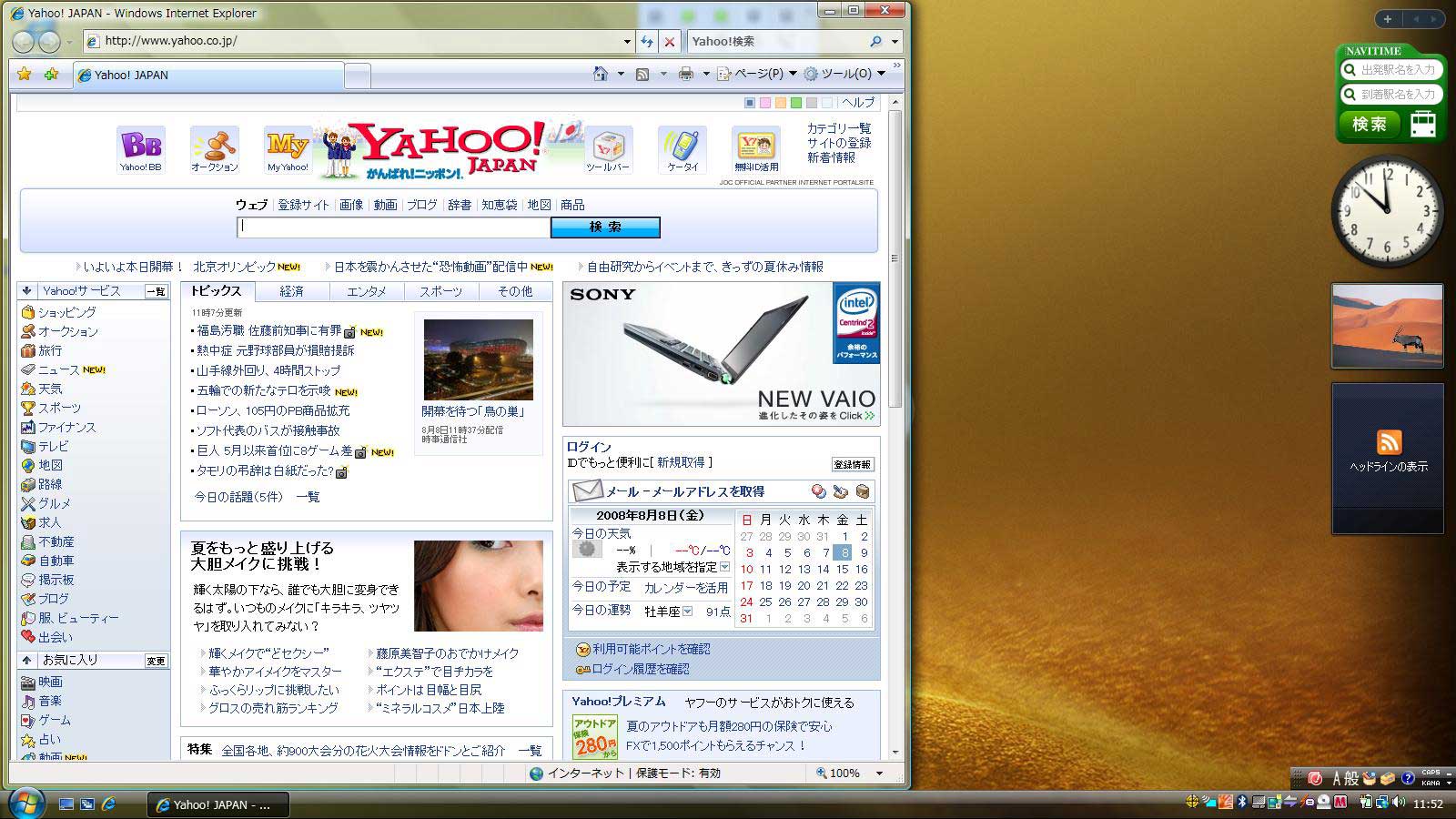This screenshot has height=819, width=1456.
Task: Click the Internet Explorer Home icon
Action: [x=600, y=74]
